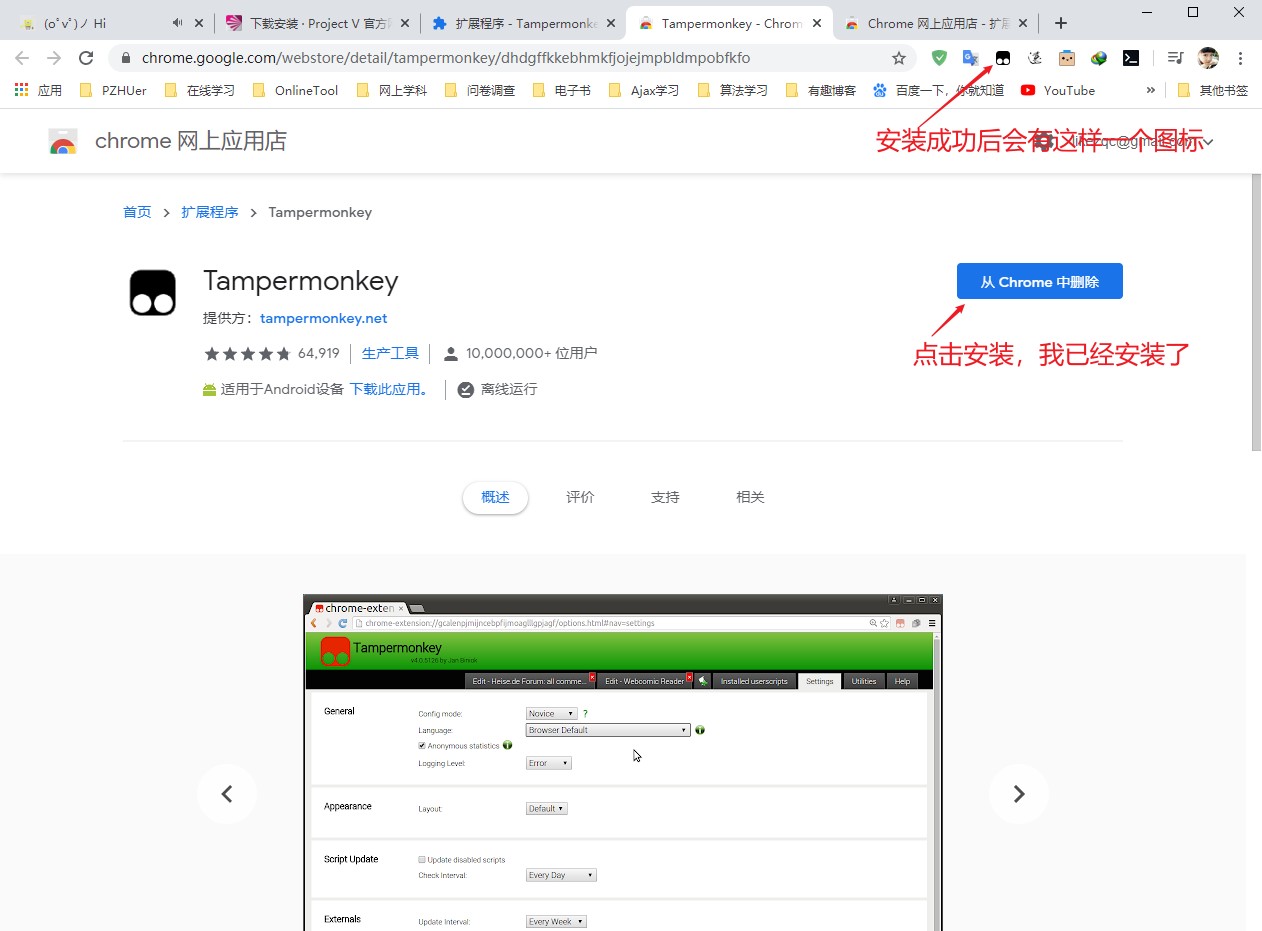The image size is (1262, 931).
Task: Close the 下载安装 Project V tab
Action: coord(404,23)
